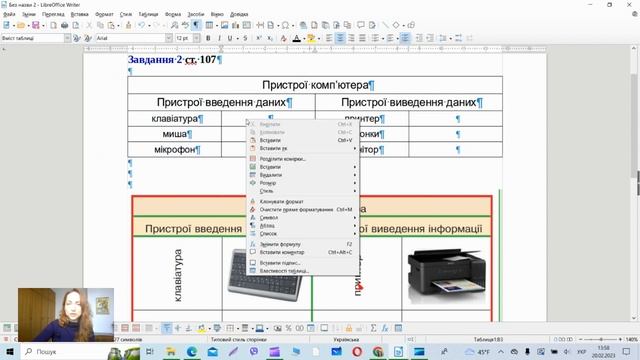Click the Insert chart icon
Viewport: 640px width, 360px height.
pos(236,25)
